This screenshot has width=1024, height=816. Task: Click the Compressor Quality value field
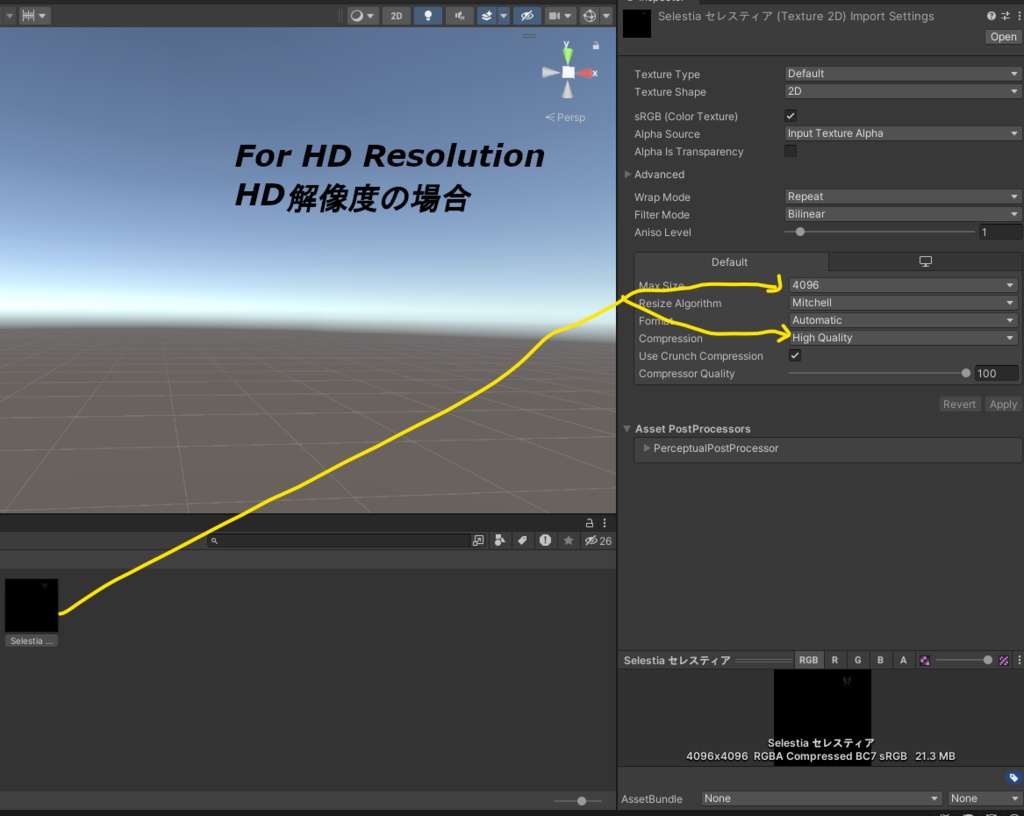[996, 373]
